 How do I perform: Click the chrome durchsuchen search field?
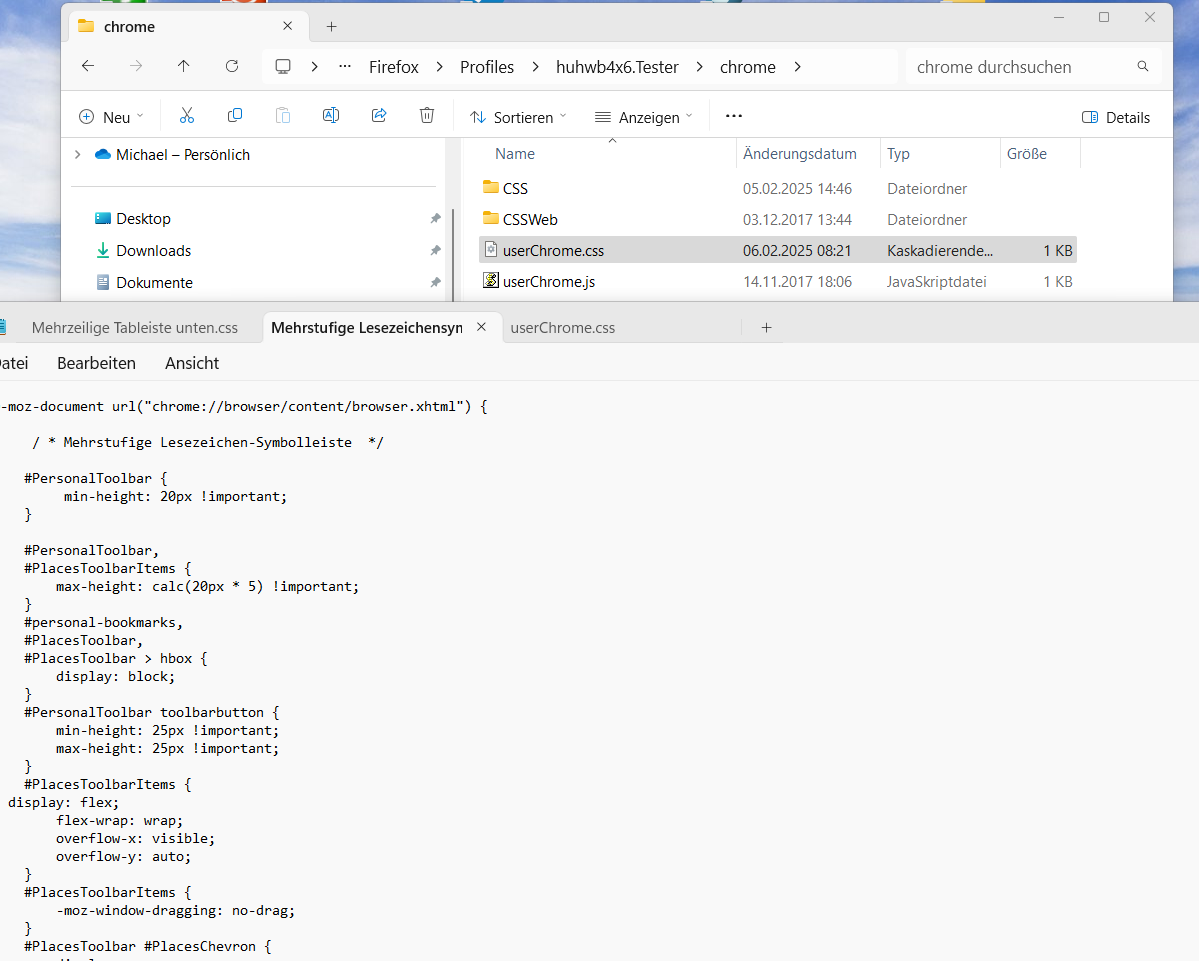[1020, 67]
